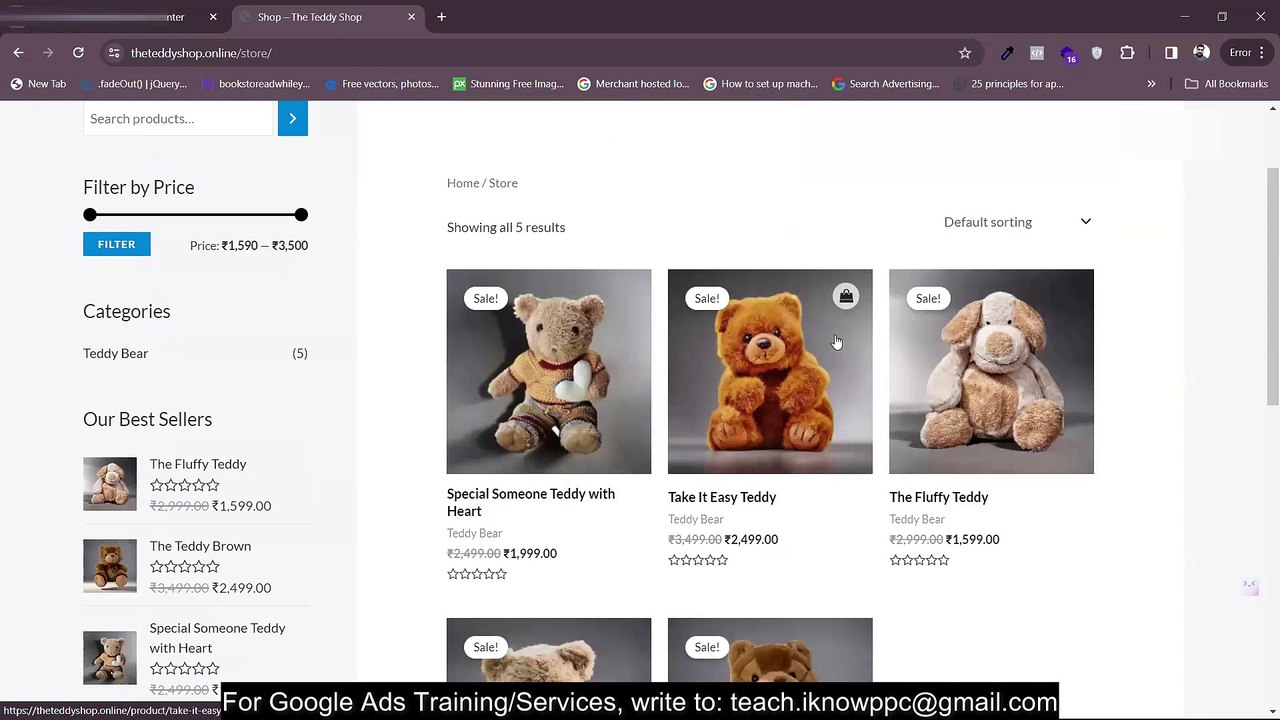This screenshot has width=1280, height=720.
Task: Open the Teddy Bear category link
Action: [x=115, y=353]
